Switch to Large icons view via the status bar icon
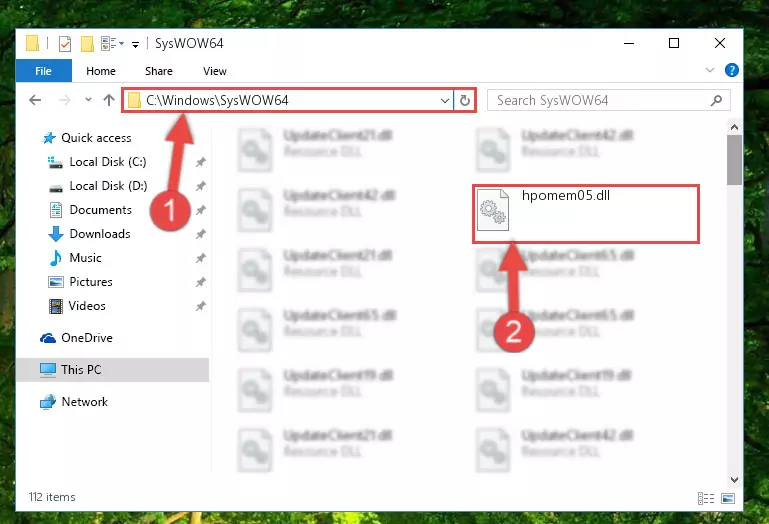Screen dimensions: 769x524 [x=728, y=498]
